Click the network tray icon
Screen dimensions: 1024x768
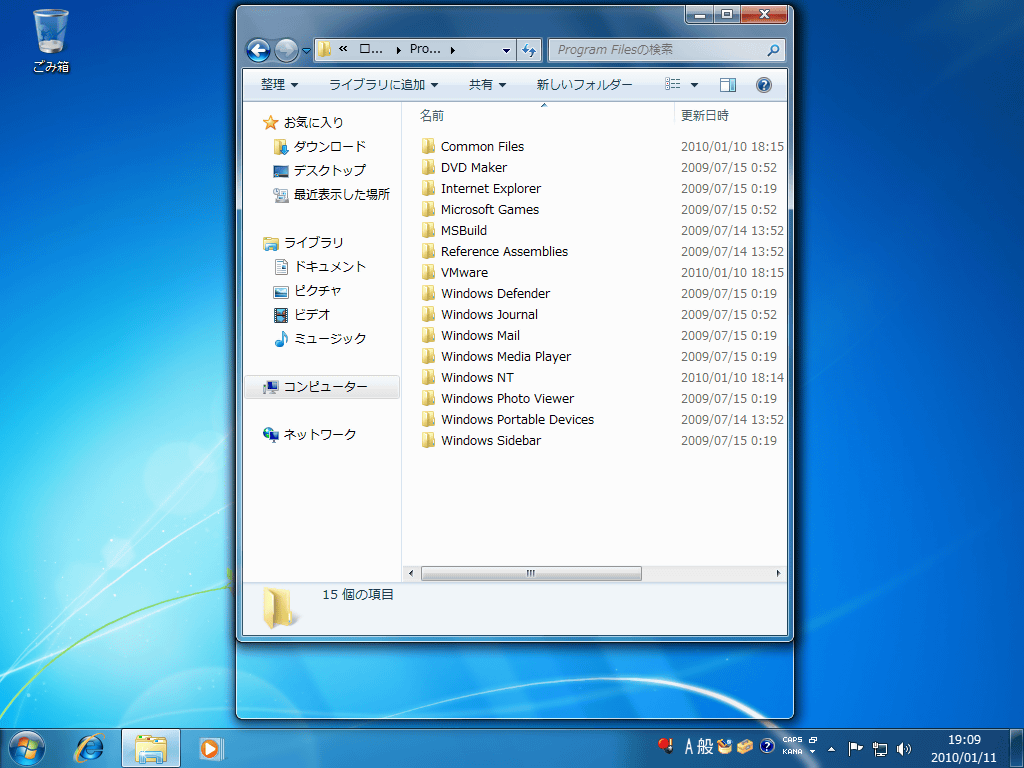tap(880, 749)
